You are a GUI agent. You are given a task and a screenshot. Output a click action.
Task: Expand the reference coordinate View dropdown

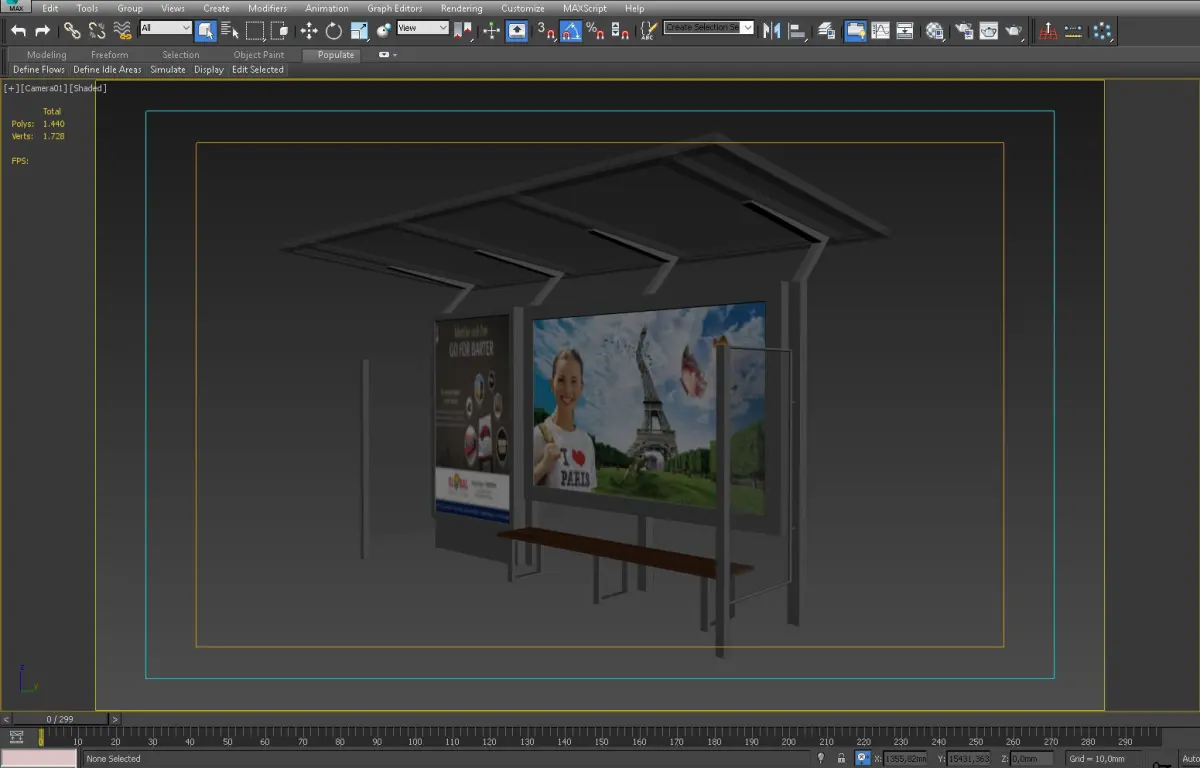coord(423,28)
